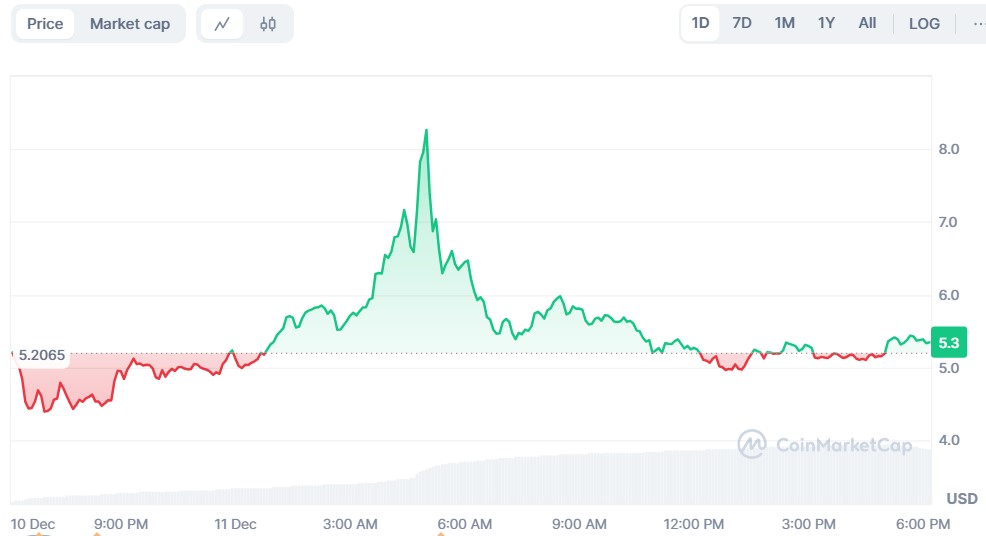Select the 1D time range
The width and height of the screenshot is (986, 536).
701,23
